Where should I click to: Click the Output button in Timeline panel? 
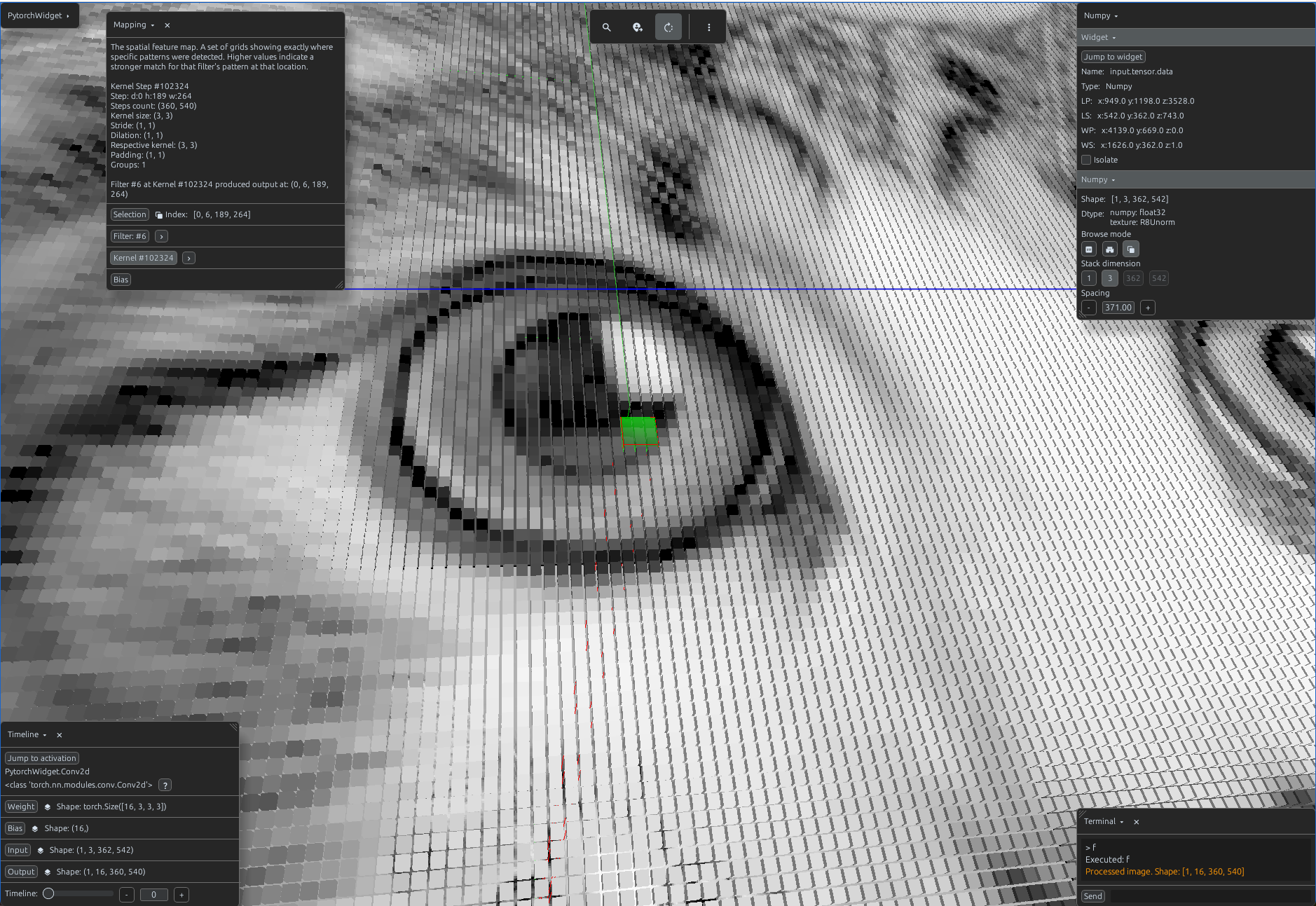(x=21, y=872)
